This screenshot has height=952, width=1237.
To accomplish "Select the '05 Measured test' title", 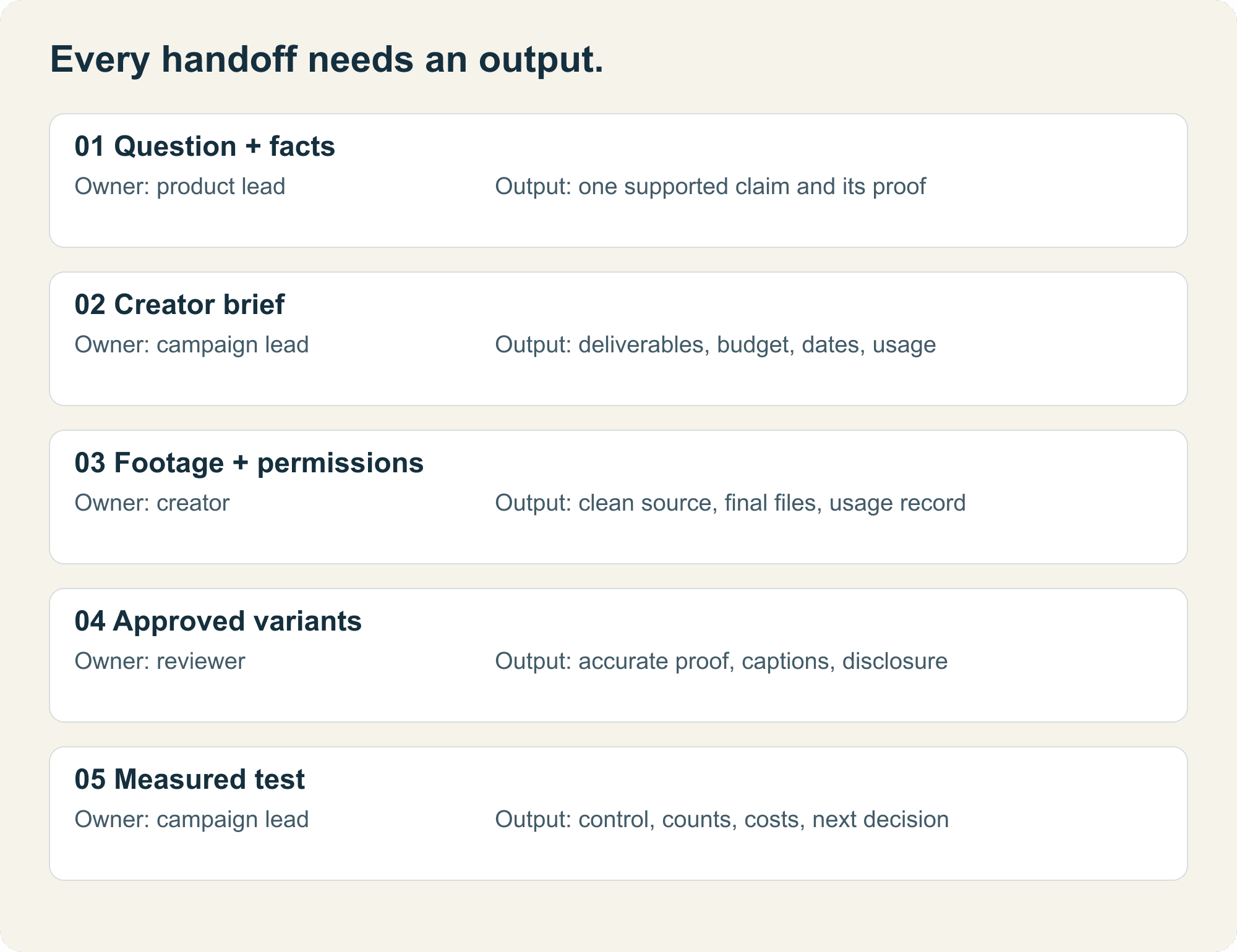I will (x=189, y=780).
